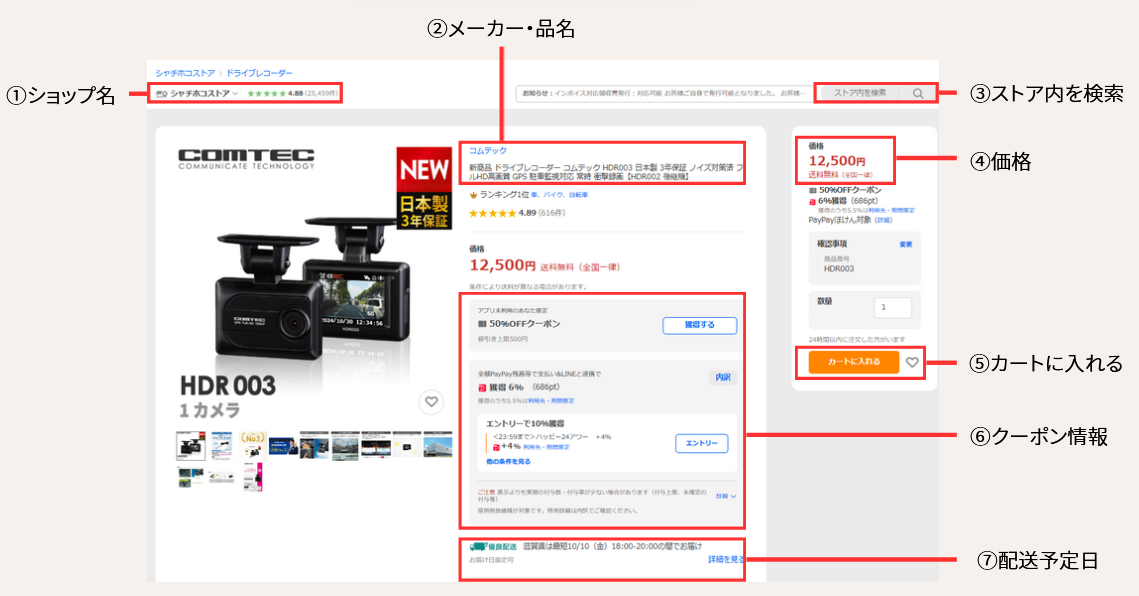Click the crown ranking 1位 icon

point(474,196)
